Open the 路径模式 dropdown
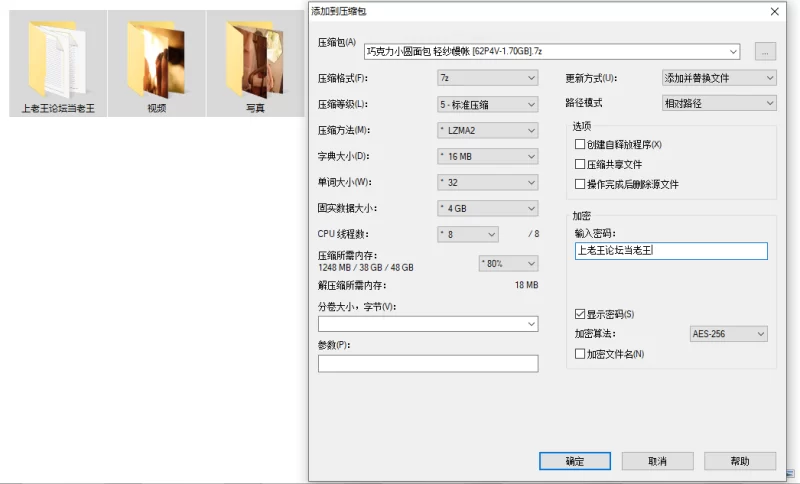The height and width of the screenshot is (484, 800). (x=720, y=103)
